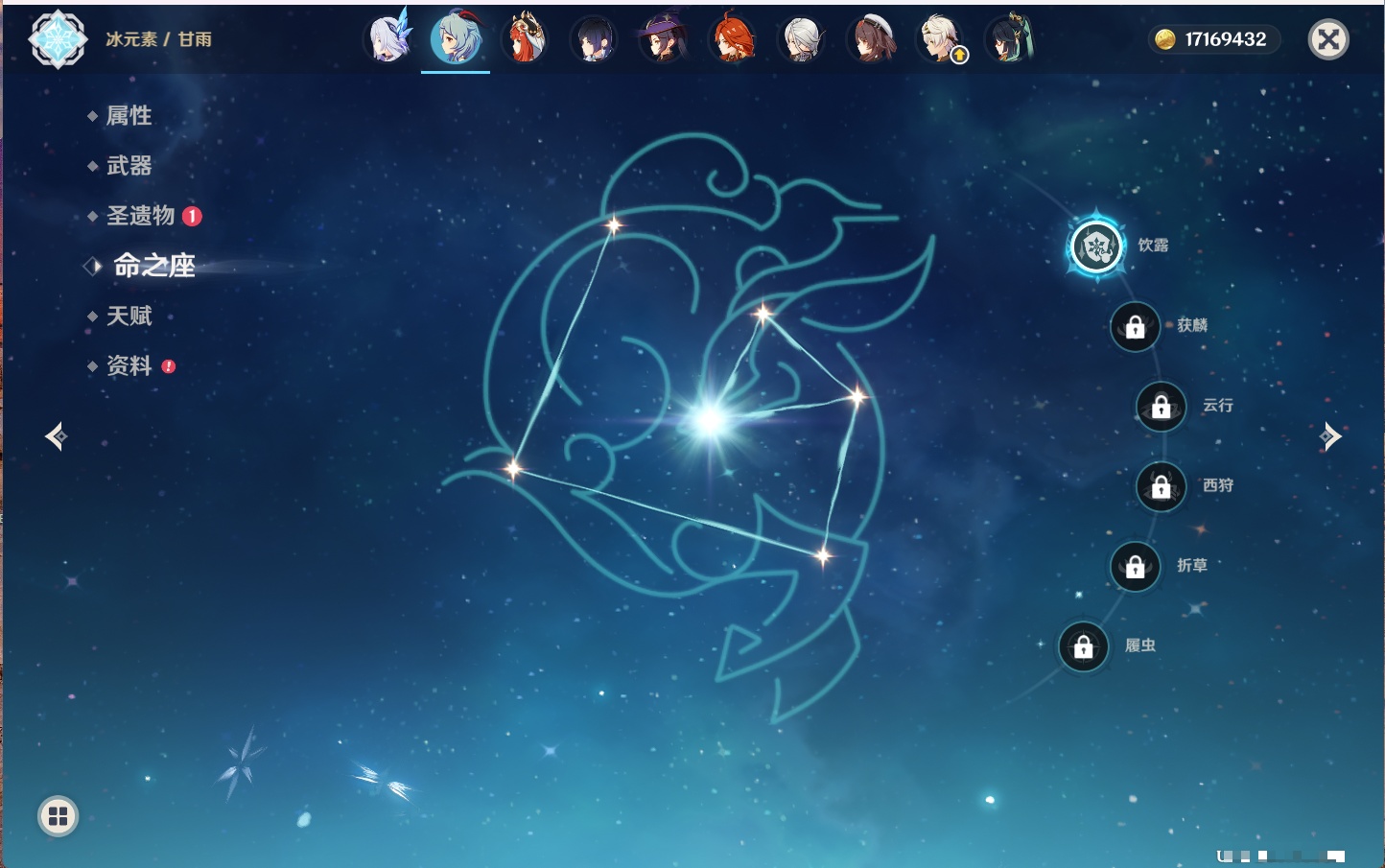Viewport: 1385px width, 868px height.
Task: Open the 天赋 talents menu
Action: (129, 316)
